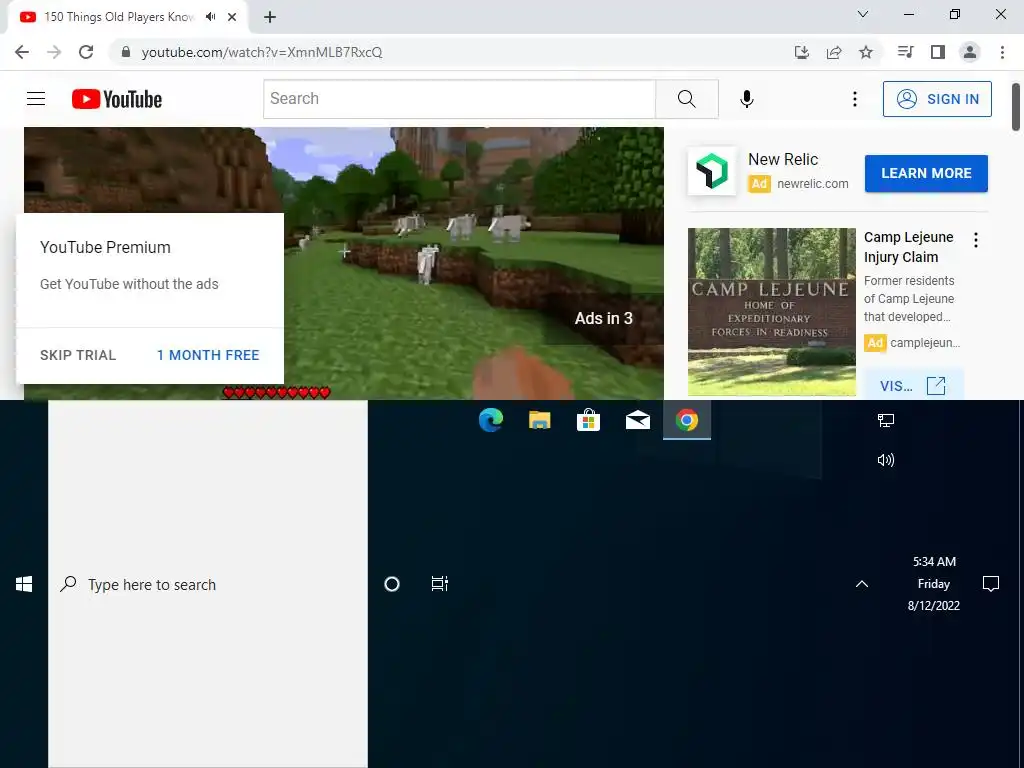The image size is (1024, 768).
Task: Click the 'YouTube Premium' popup heading
Action: [105, 248]
